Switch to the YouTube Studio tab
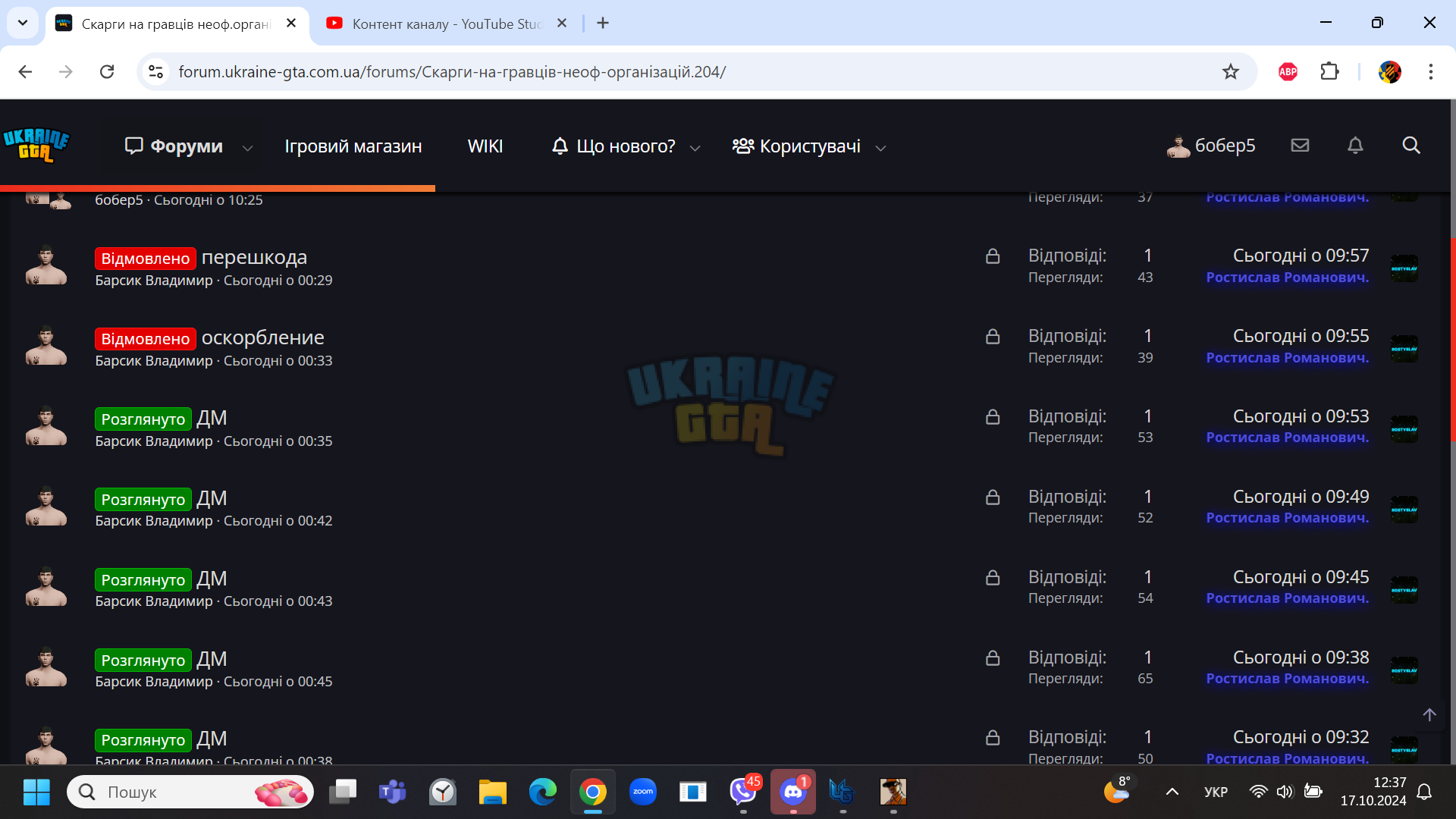1456x819 pixels. [x=446, y=24]
